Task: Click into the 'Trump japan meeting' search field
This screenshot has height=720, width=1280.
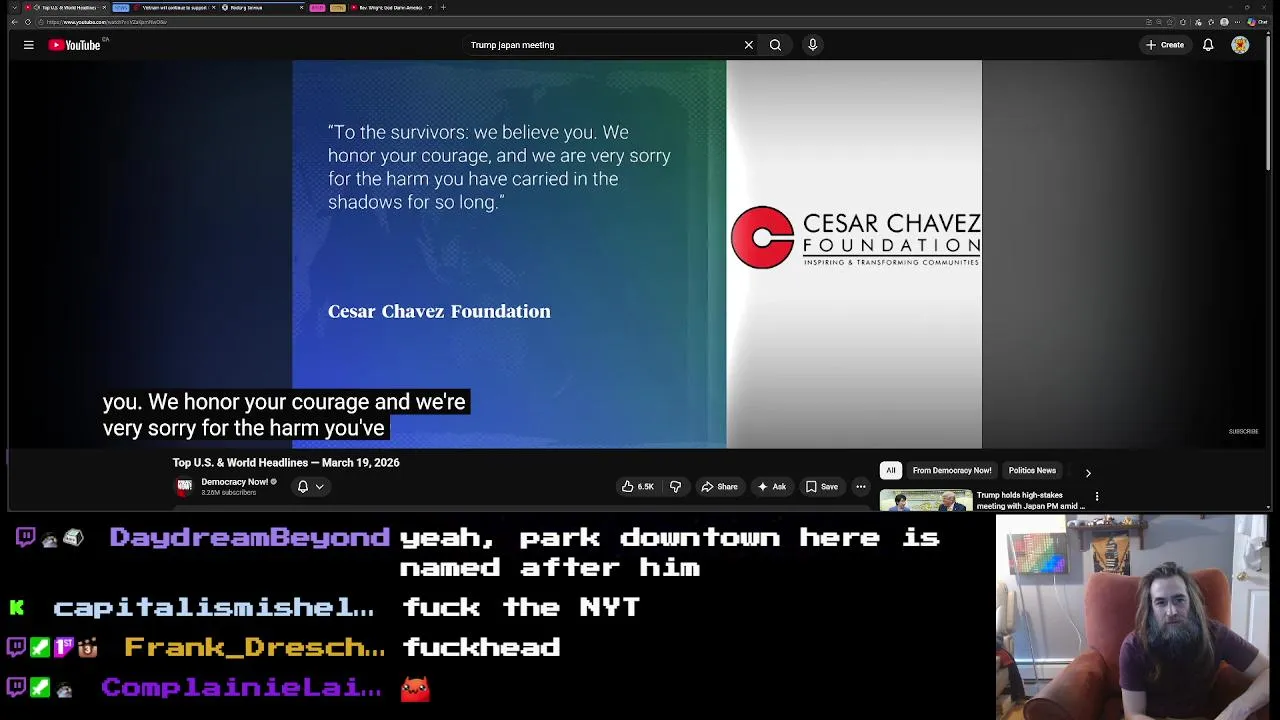Action: 600,45
